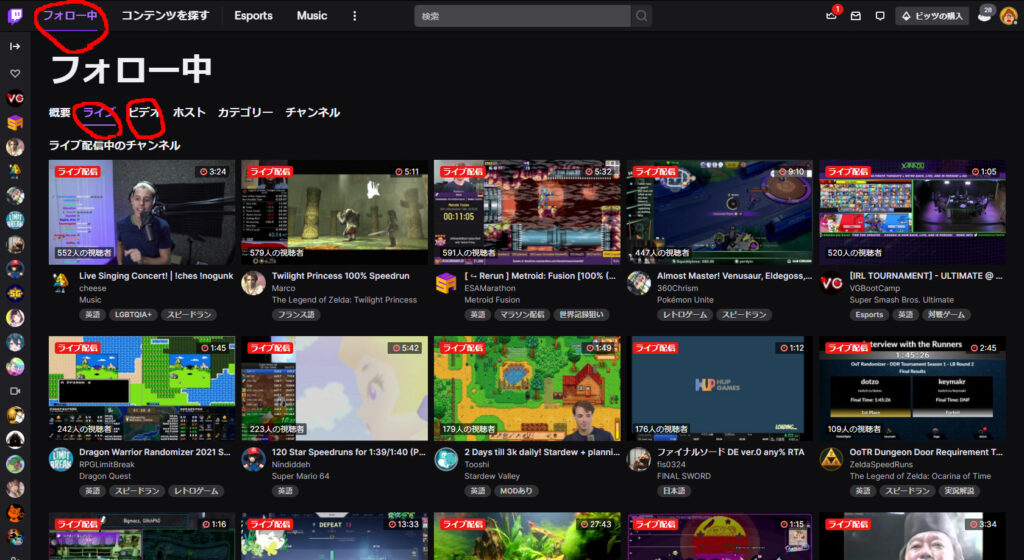Open the HUP GAMES thumbnail of fis0324's stream
The width and height of the screenshot is (1024, 560).
pyautogui.click(x=720, y=388)
